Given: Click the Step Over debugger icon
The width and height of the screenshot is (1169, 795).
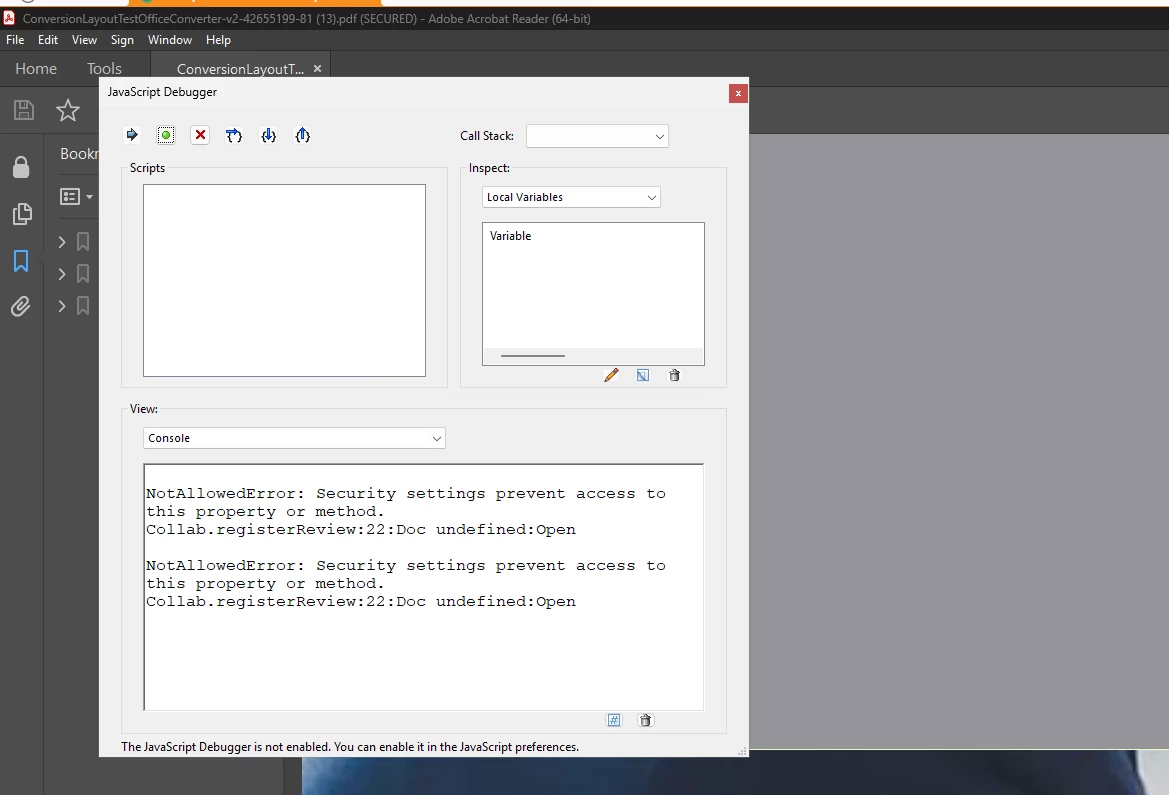Looking at the screenshot, I should click(x=234, y=135).
